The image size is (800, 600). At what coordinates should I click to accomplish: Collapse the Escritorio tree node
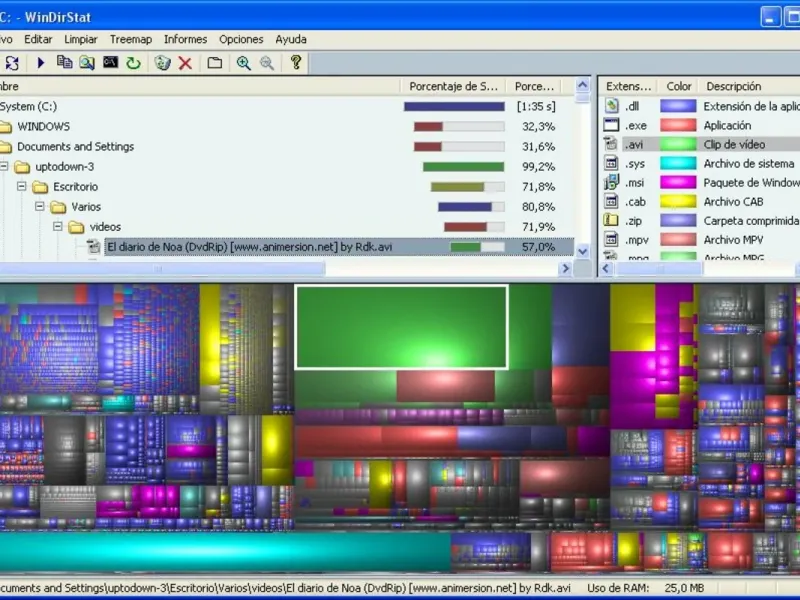click(x=21, y=186)
